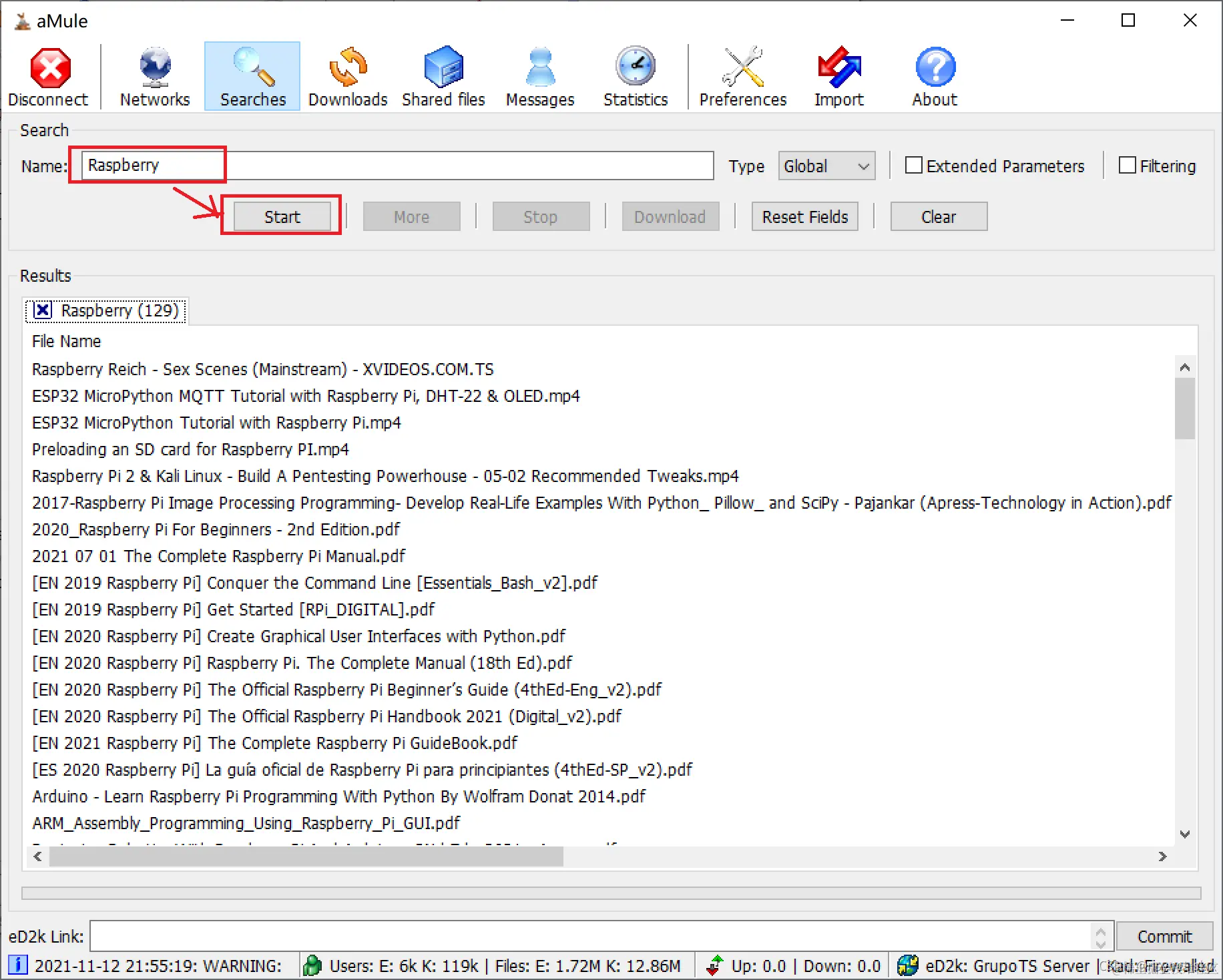The image size is (1223, 980).
Task: Click into the eD2k Link field
Action: 590,937
